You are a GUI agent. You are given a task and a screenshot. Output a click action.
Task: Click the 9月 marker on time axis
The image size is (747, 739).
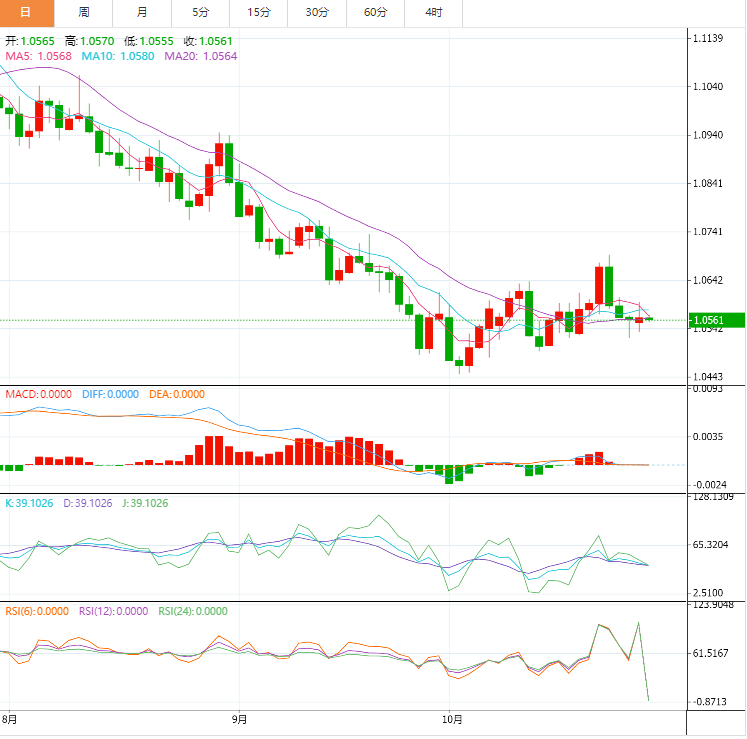tap(239, 718)
